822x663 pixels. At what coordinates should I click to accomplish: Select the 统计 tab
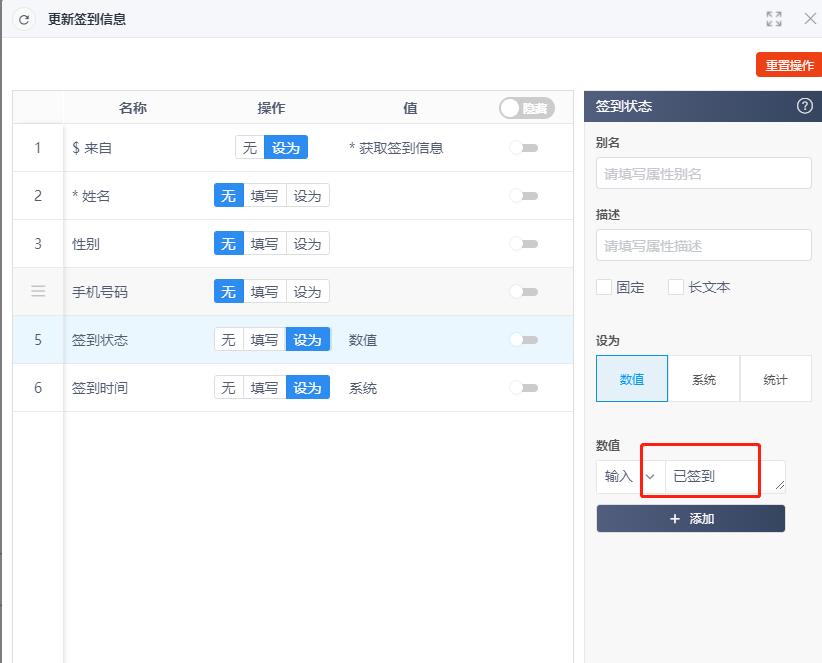(x=776, y=378)
